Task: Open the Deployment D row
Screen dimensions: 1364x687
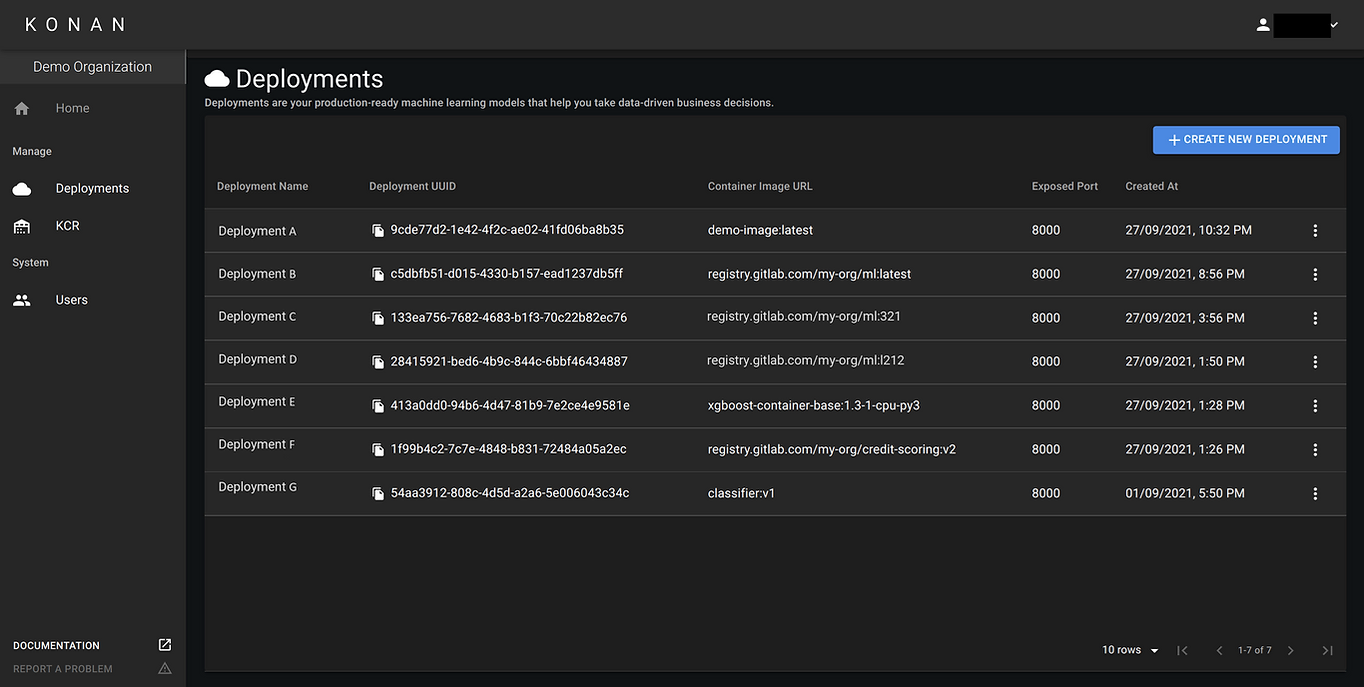Action: (x=257, y=360)
